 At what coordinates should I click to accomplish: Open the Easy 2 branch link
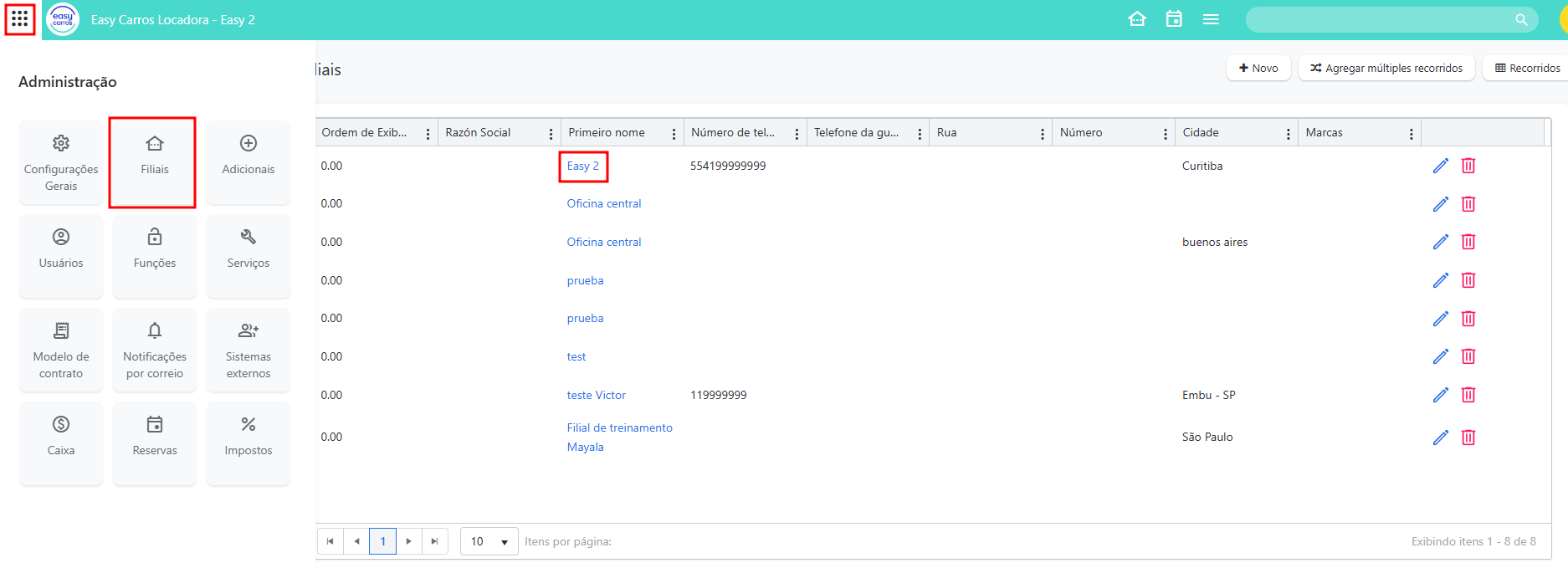coord(582,166)
